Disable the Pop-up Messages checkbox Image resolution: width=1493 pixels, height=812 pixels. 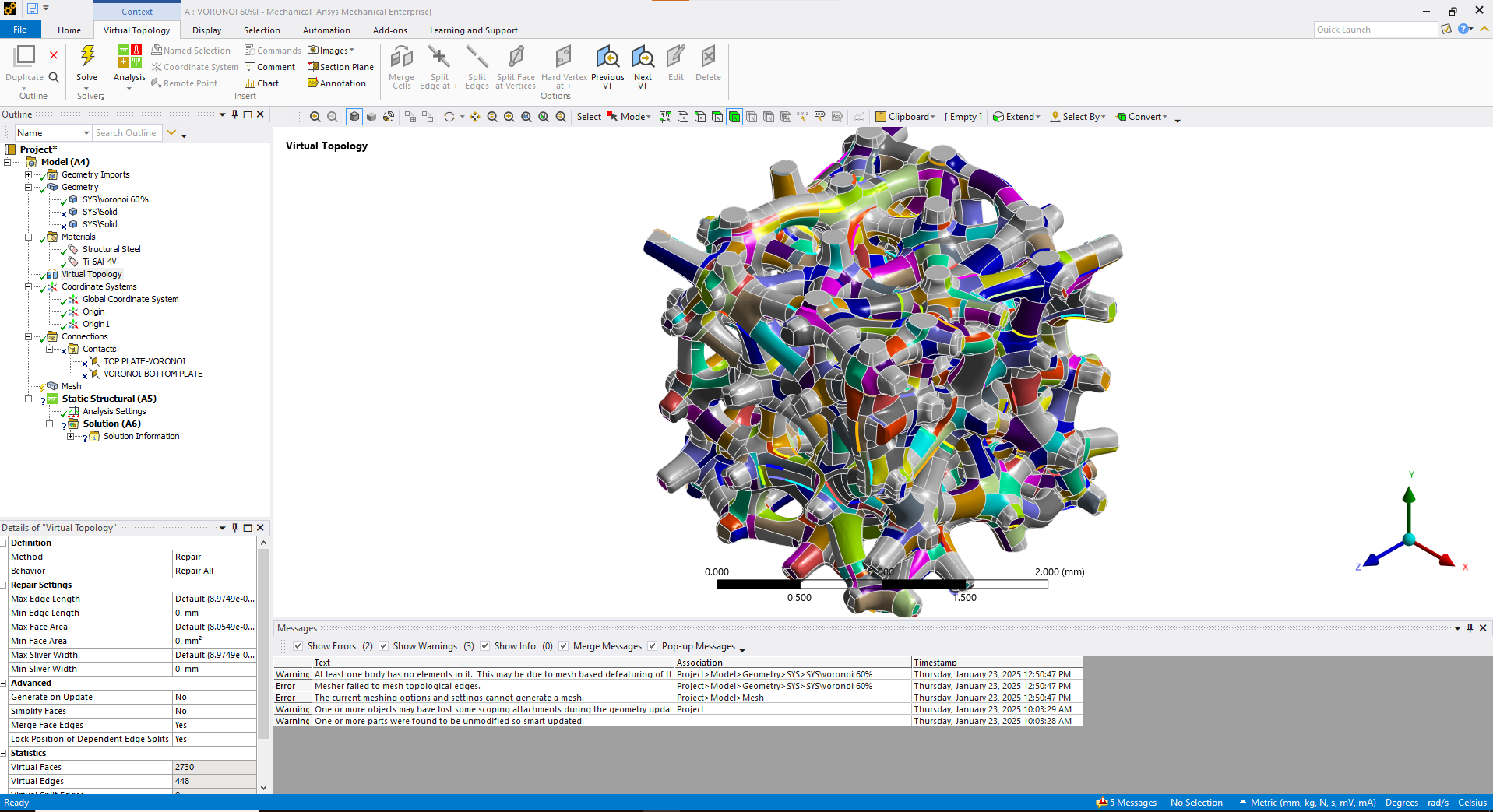click(653, 646)
